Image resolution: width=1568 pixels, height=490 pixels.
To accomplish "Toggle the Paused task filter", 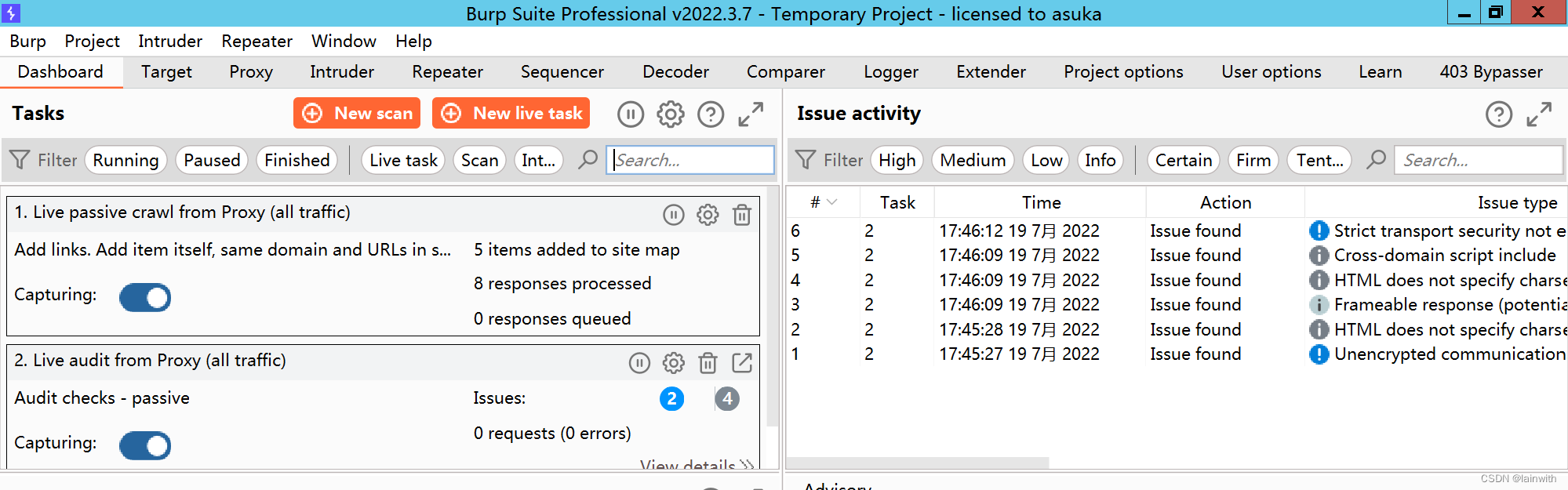I will tap(212, 160).
